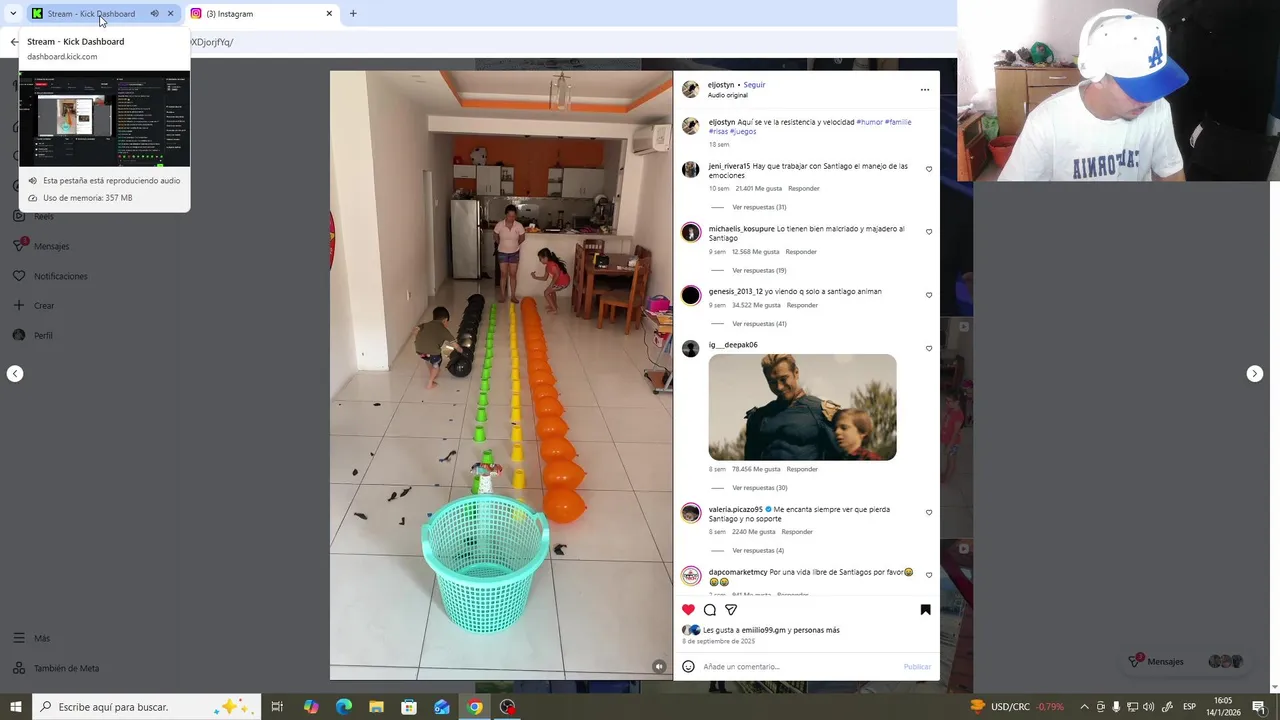1280x720 pixels.
Task: Open the tab search dropdown arrow
Action: (x=13, y=14)
